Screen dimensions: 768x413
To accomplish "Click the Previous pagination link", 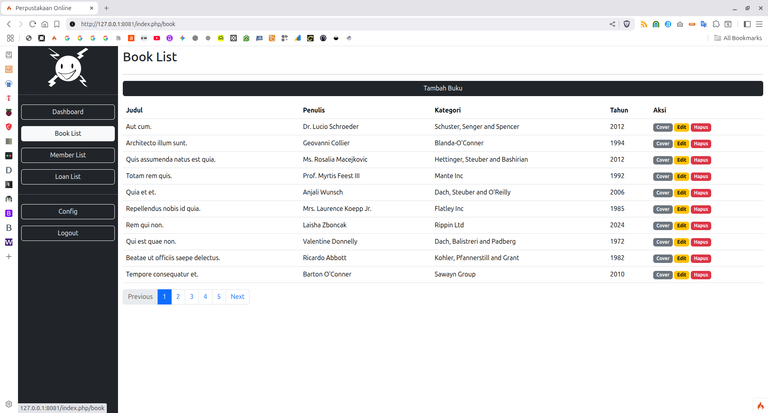I will point(140,296).
